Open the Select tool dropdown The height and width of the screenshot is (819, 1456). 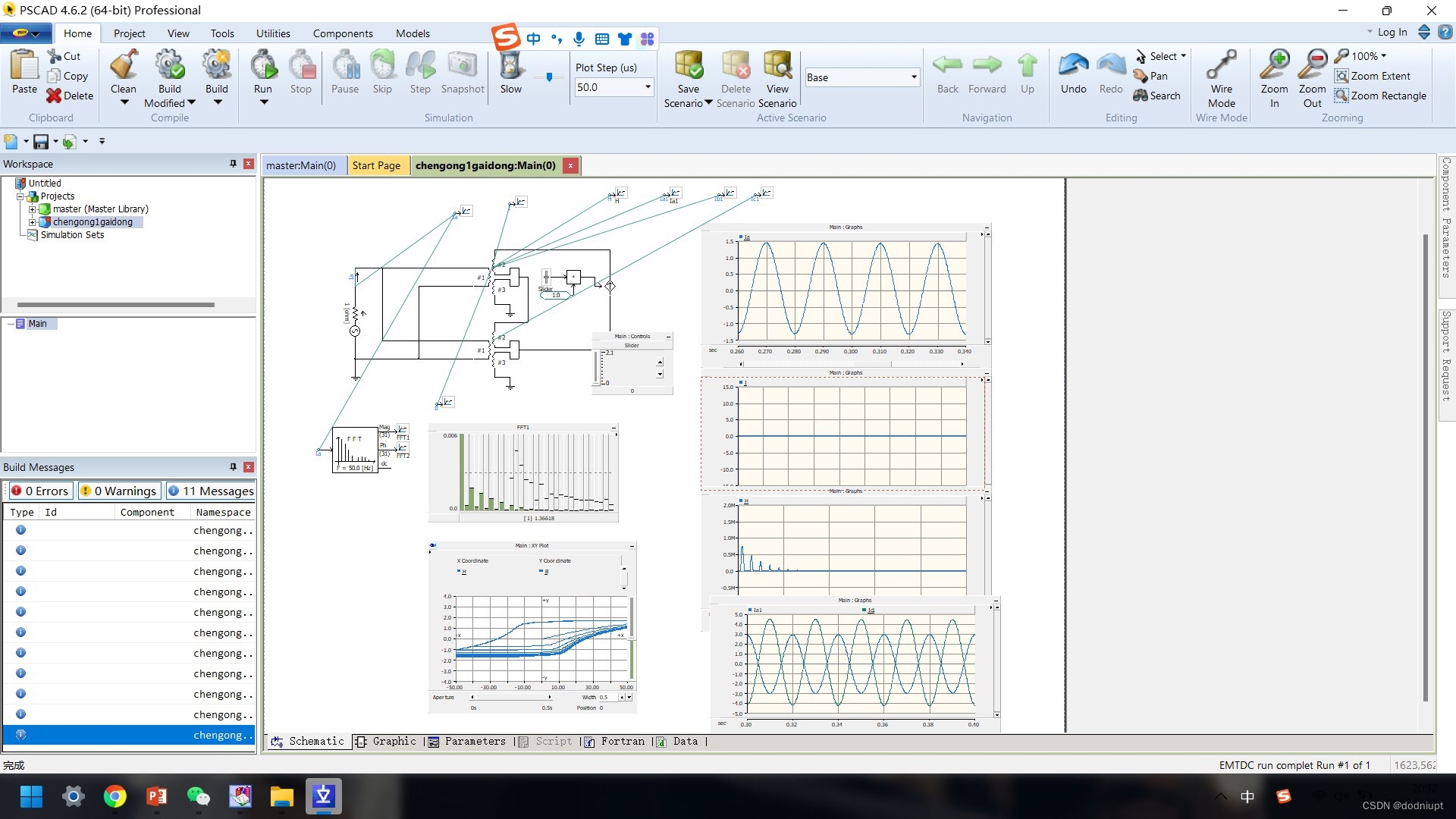[1183, 56]
